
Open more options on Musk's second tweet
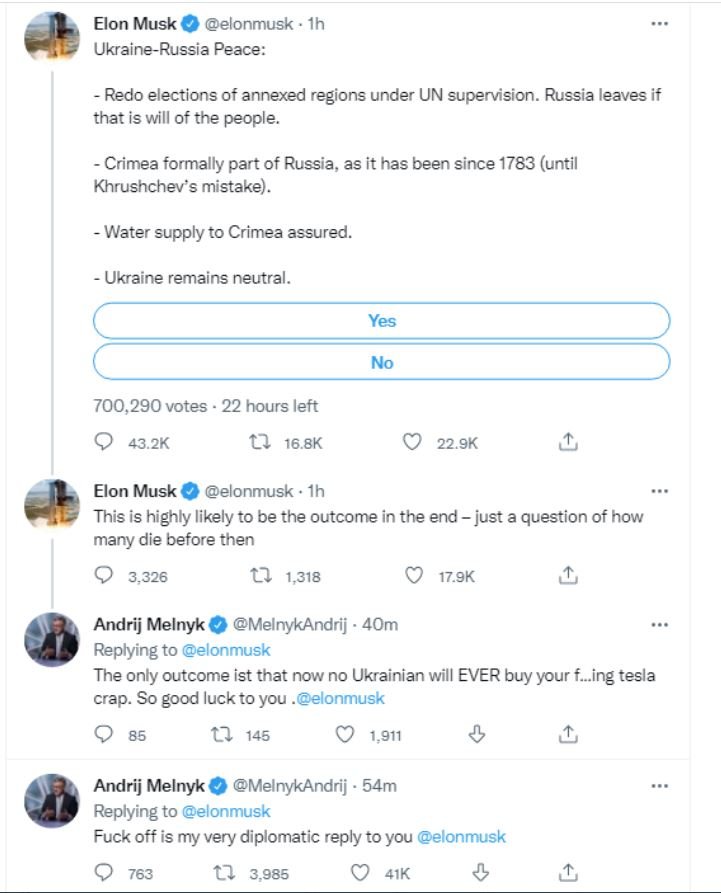[x=659, y=491]
